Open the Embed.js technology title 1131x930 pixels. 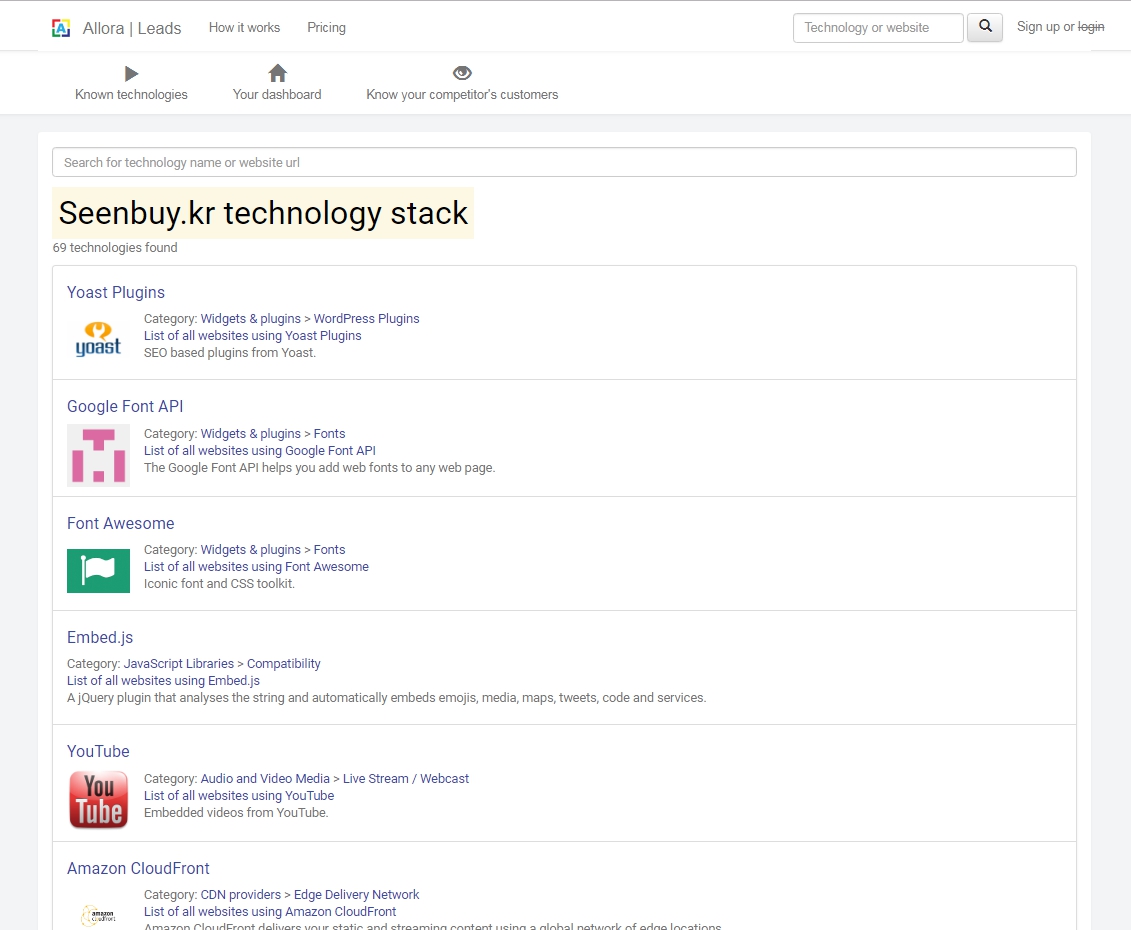tap(100, 638)
